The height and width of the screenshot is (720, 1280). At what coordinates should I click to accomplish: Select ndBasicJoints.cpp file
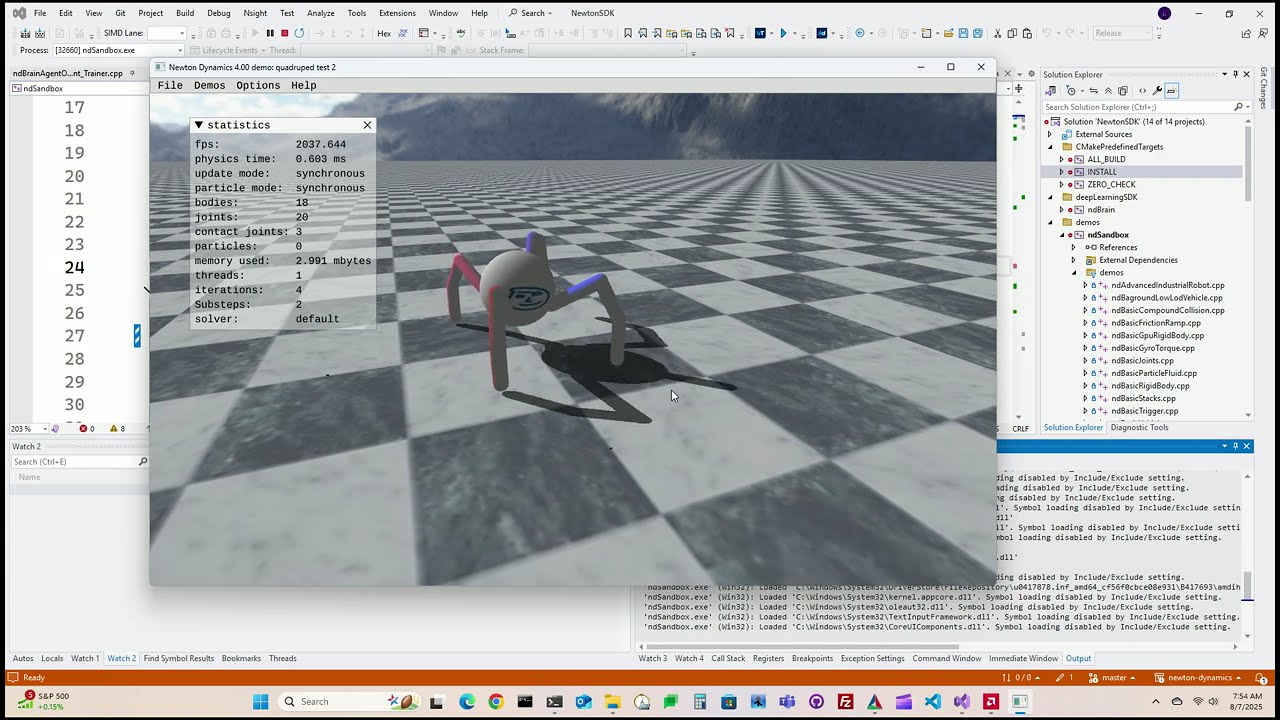pos(1142,360)
